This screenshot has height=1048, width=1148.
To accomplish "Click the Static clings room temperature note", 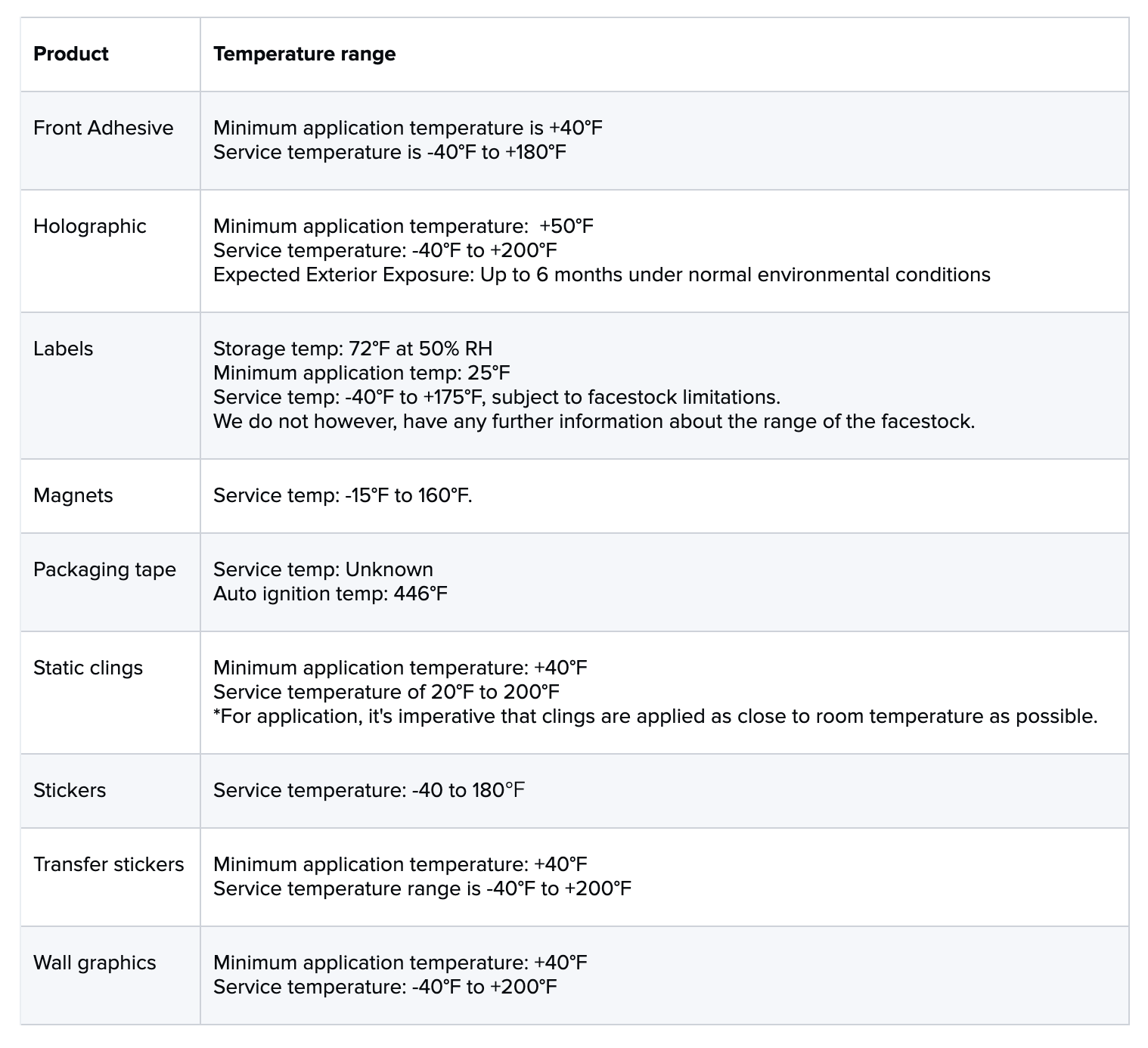I will click(x=655, y=716).
